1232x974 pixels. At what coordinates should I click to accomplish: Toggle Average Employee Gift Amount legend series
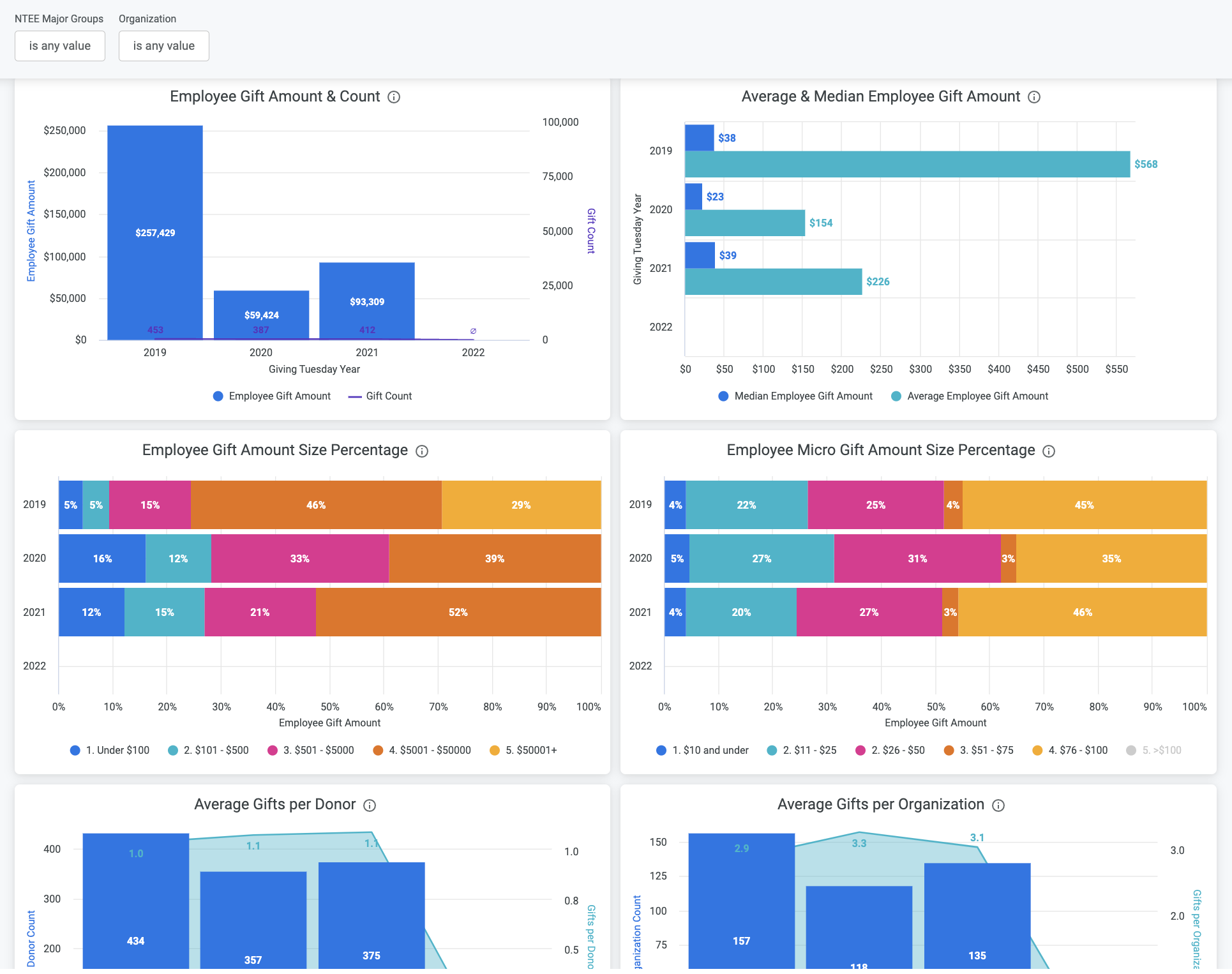point(970,396)
